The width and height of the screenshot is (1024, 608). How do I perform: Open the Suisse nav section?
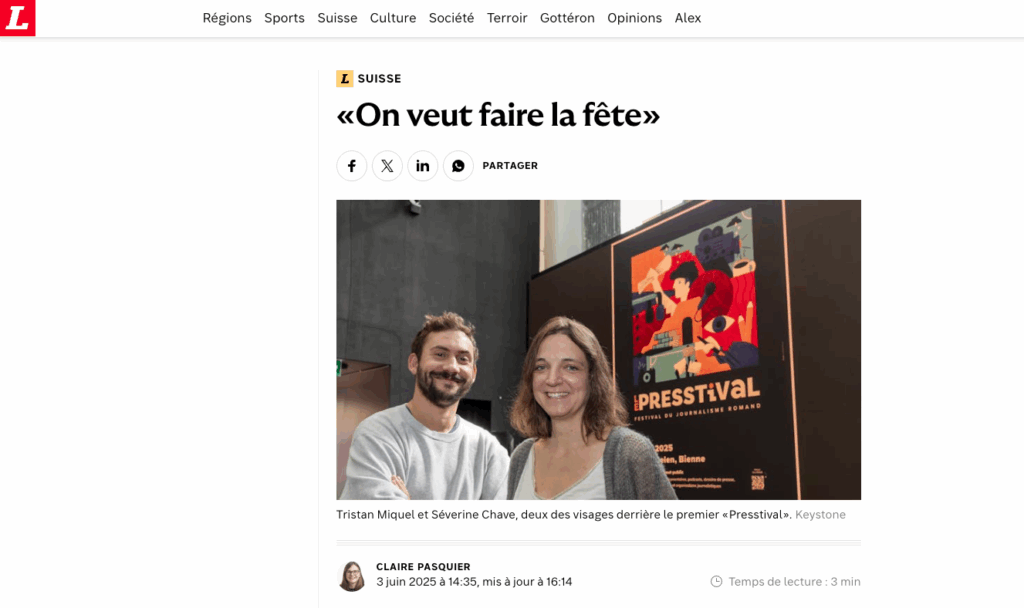click(337, 18)
